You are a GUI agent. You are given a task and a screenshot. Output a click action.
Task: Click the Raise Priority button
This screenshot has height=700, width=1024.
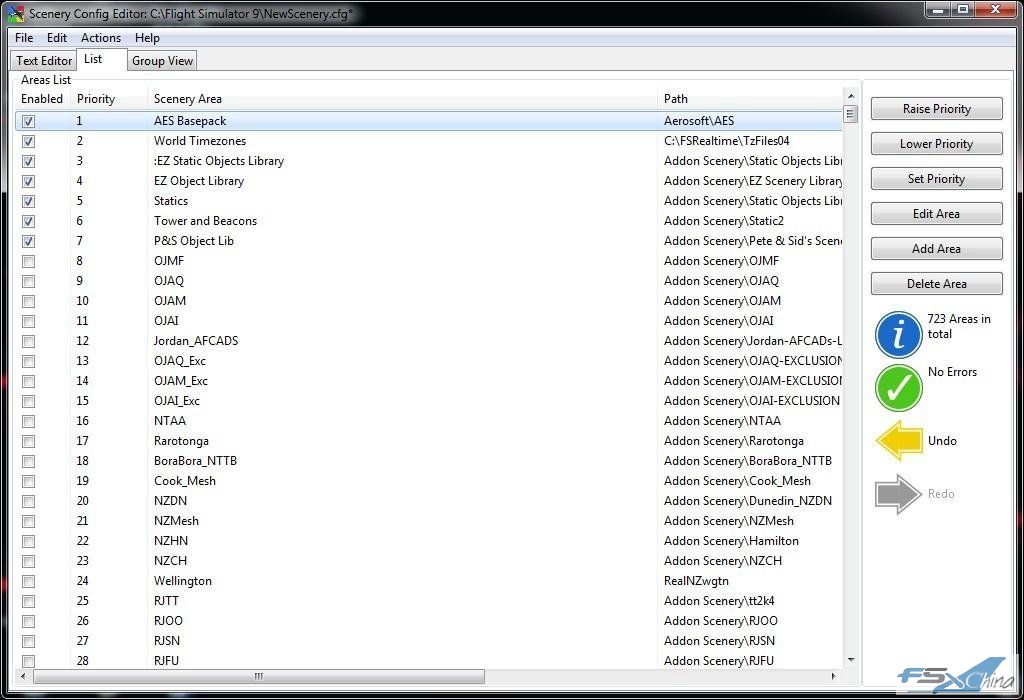point(936,109)
